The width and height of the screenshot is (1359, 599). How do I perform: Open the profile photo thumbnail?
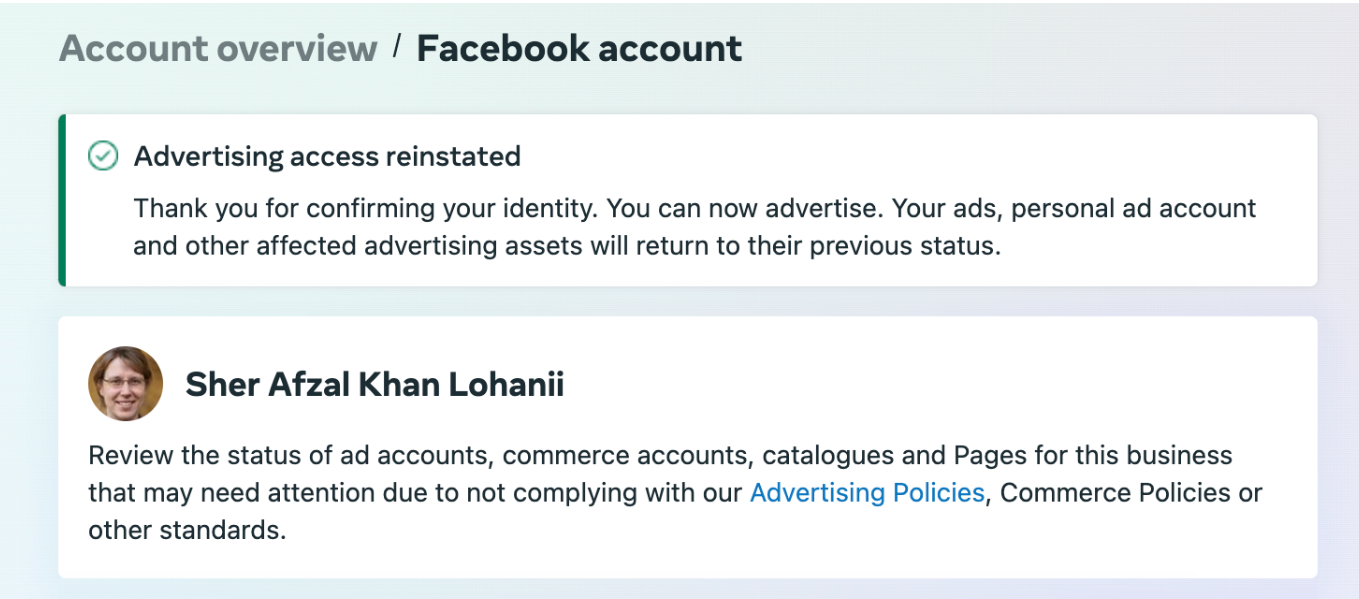coord(125,384)
